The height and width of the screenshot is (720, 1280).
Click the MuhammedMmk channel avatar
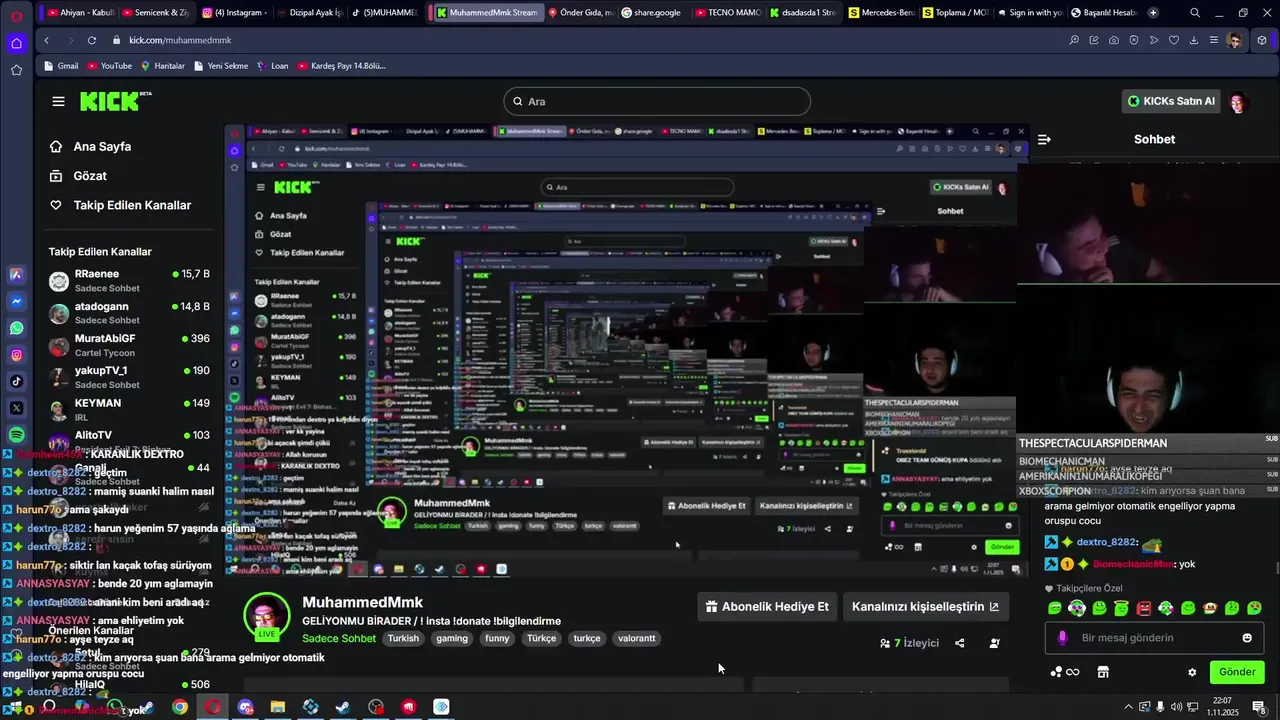267,614
